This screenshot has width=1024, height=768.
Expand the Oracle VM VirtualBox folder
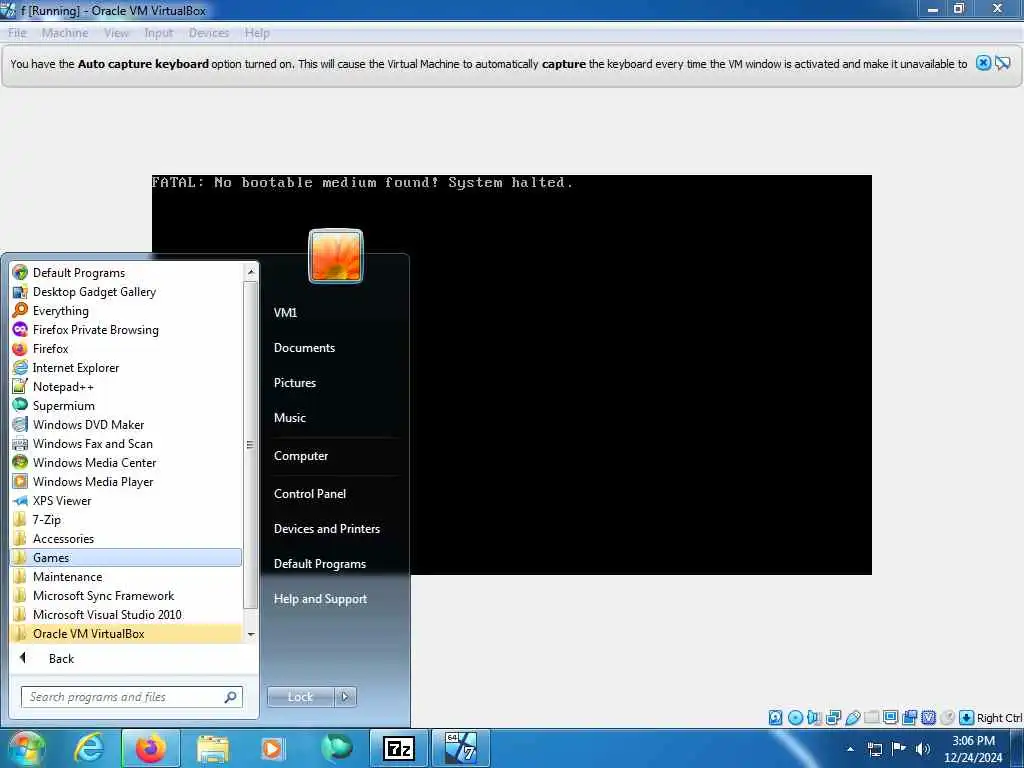point(125,633)
